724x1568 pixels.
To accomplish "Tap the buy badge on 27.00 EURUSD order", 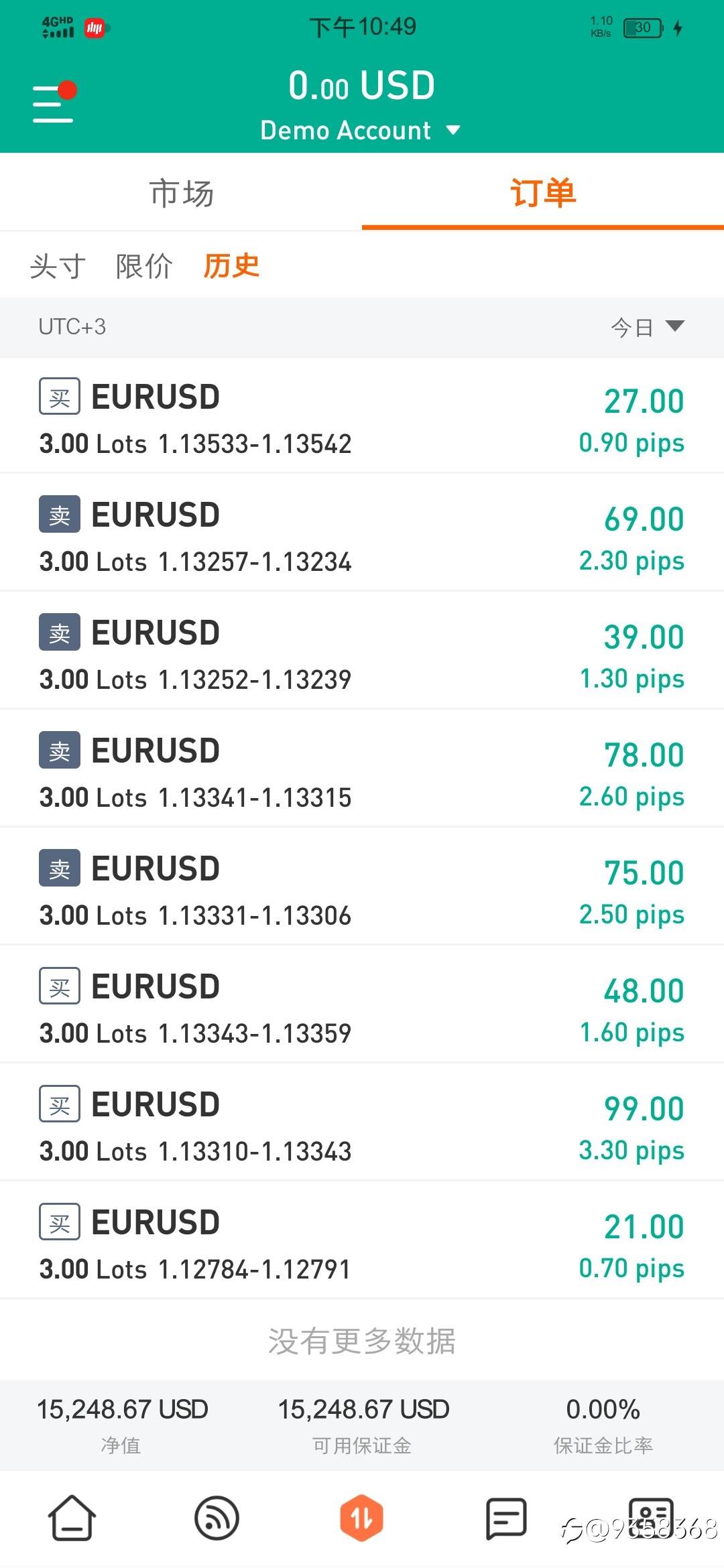I will (60, 397).
